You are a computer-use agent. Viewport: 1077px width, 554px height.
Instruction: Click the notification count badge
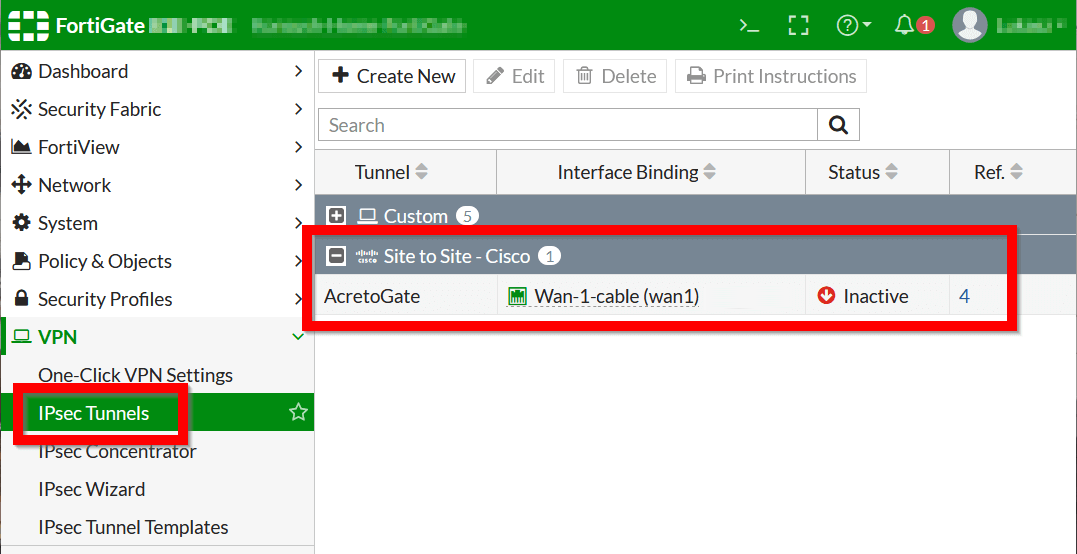click(x=925, y=26)
